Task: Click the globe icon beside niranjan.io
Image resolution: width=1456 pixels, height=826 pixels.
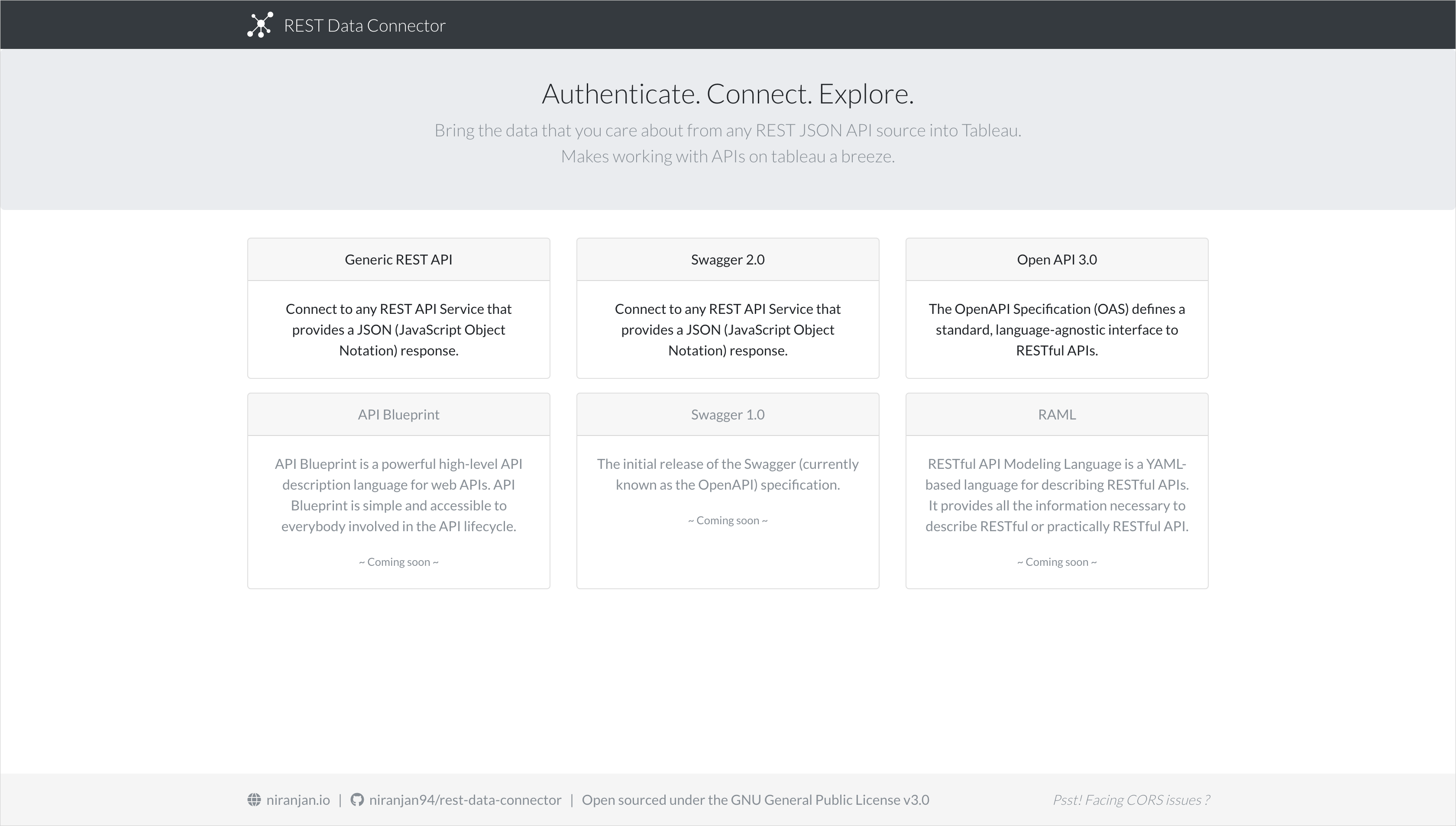Action: (254, 800)
